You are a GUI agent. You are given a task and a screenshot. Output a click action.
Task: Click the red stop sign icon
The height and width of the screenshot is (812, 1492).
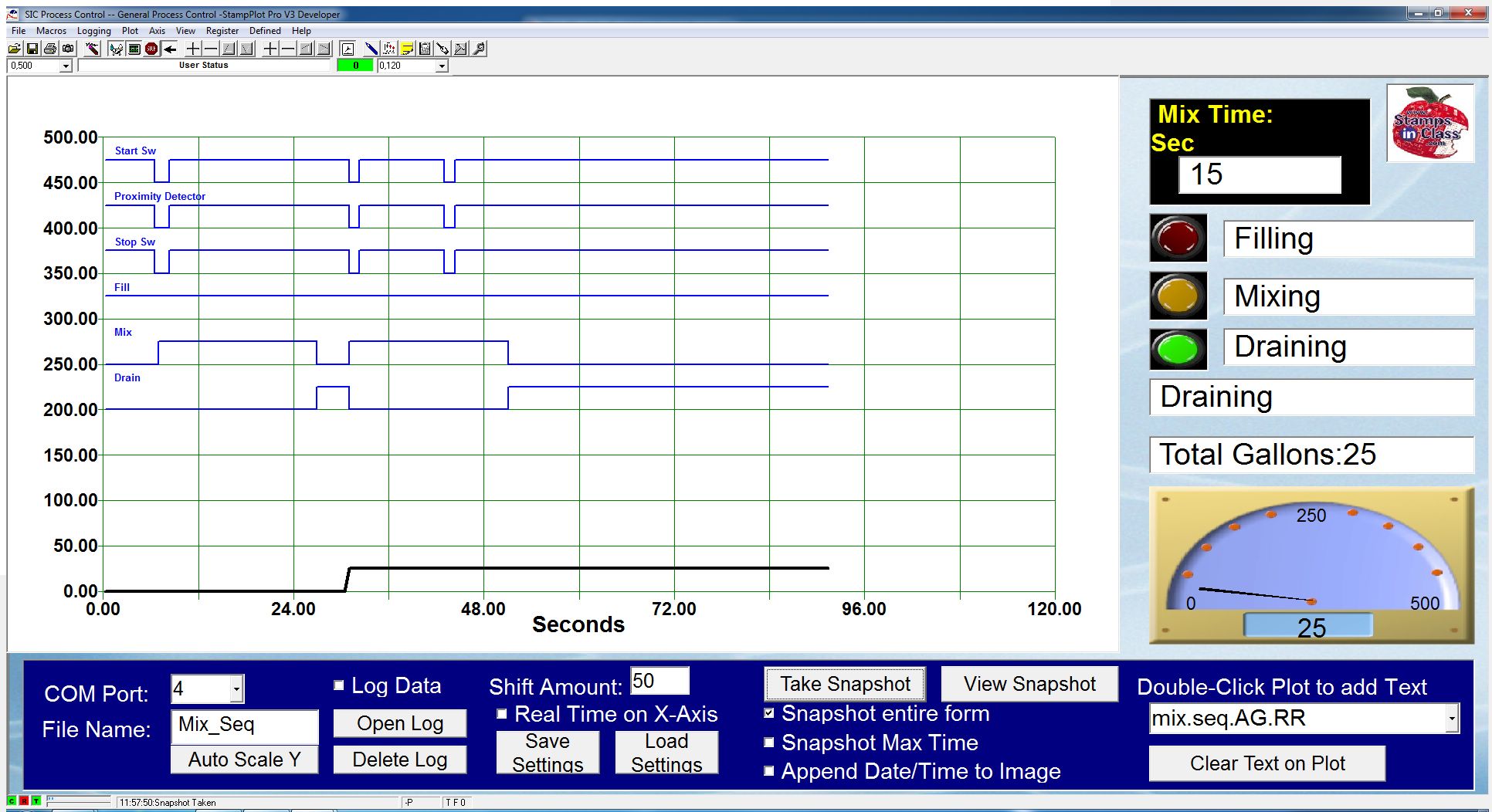click(x=151, y=49)
